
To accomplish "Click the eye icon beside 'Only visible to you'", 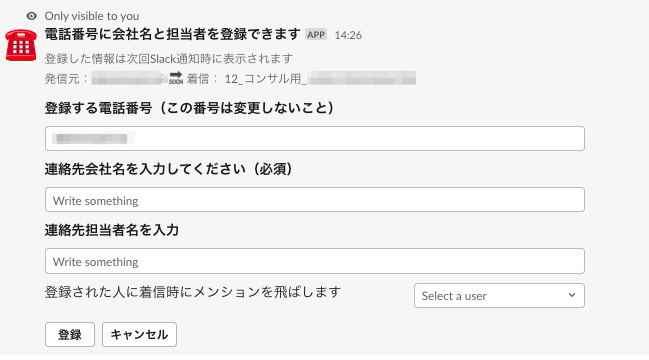I will pos(31,16).
